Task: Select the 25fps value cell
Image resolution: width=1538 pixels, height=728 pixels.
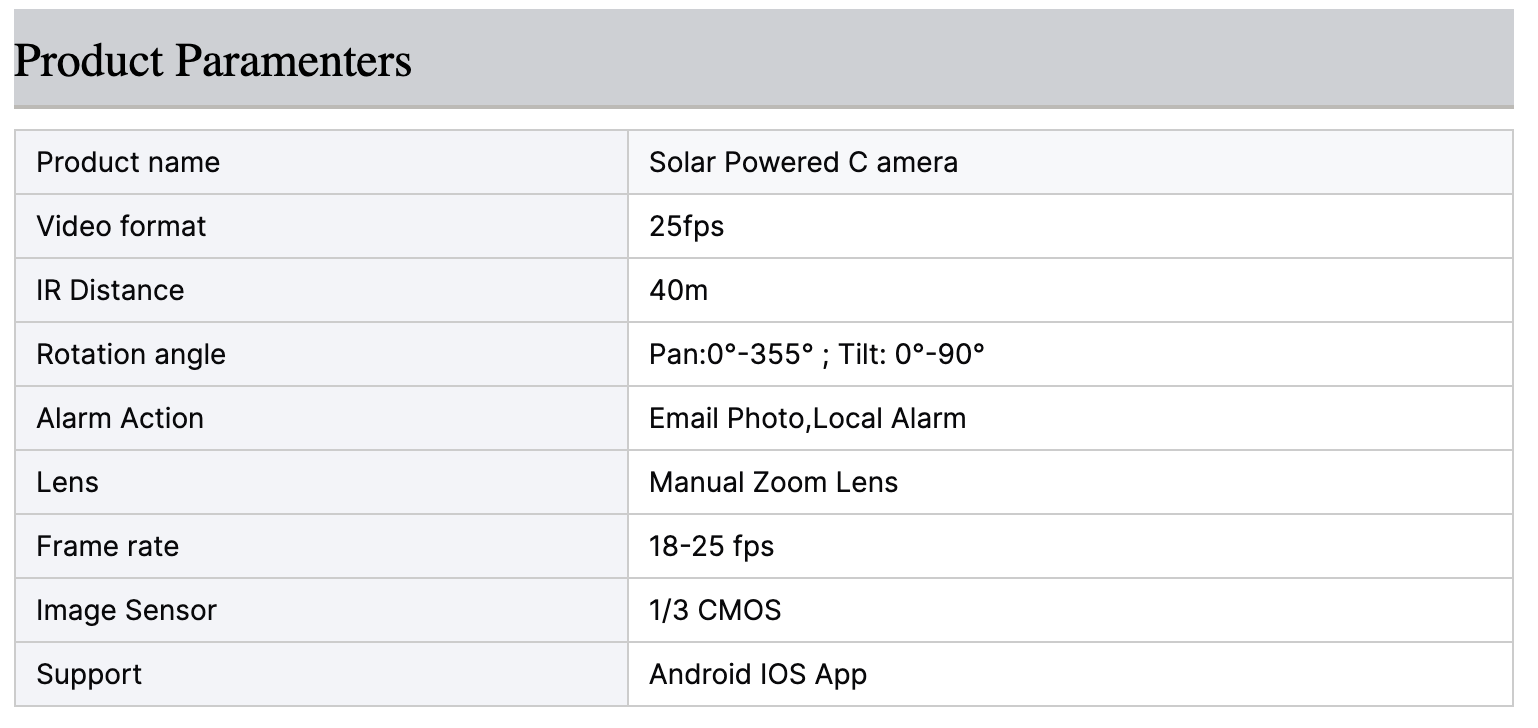Action: coord(686,226)
